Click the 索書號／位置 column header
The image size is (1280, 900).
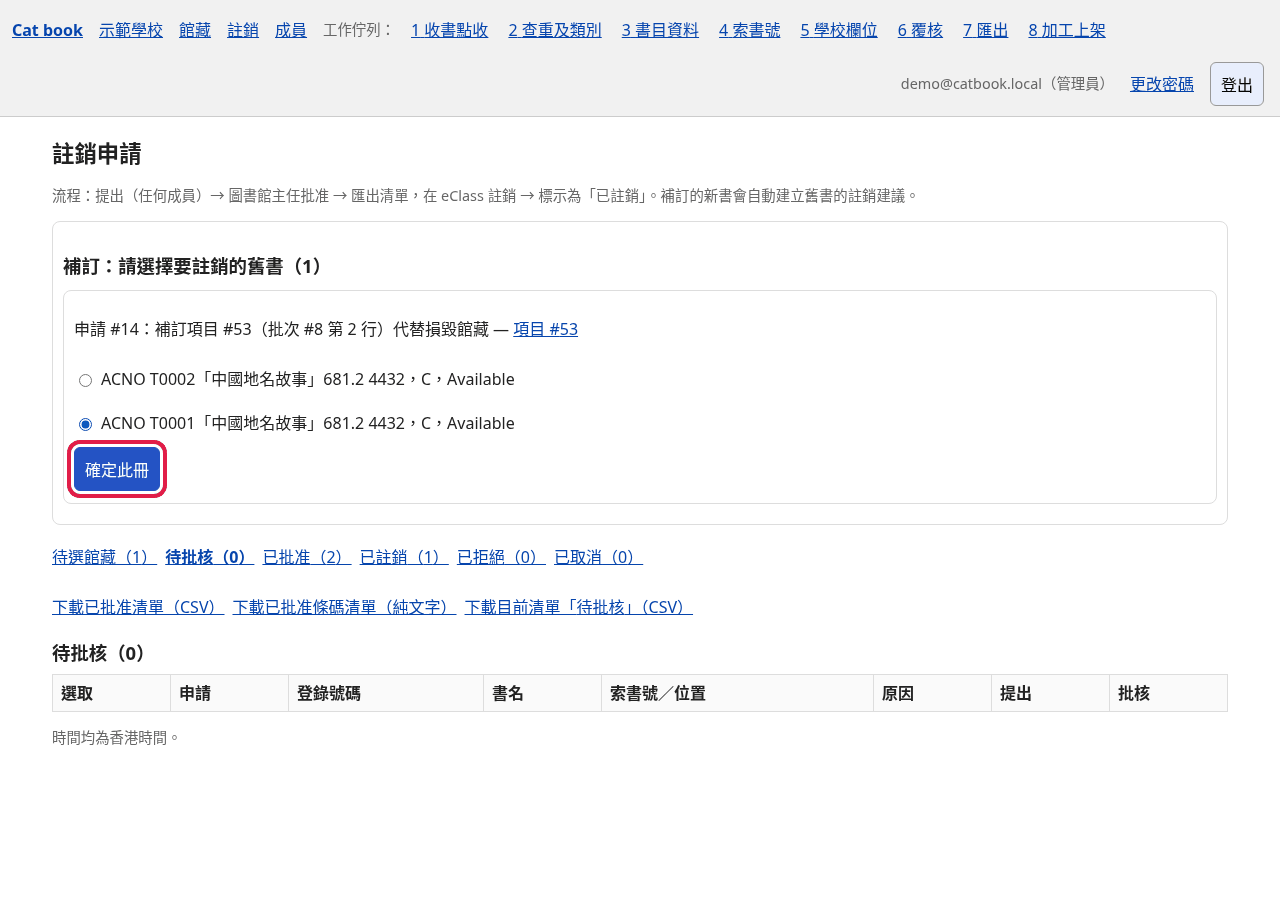[x=737, y=693]
